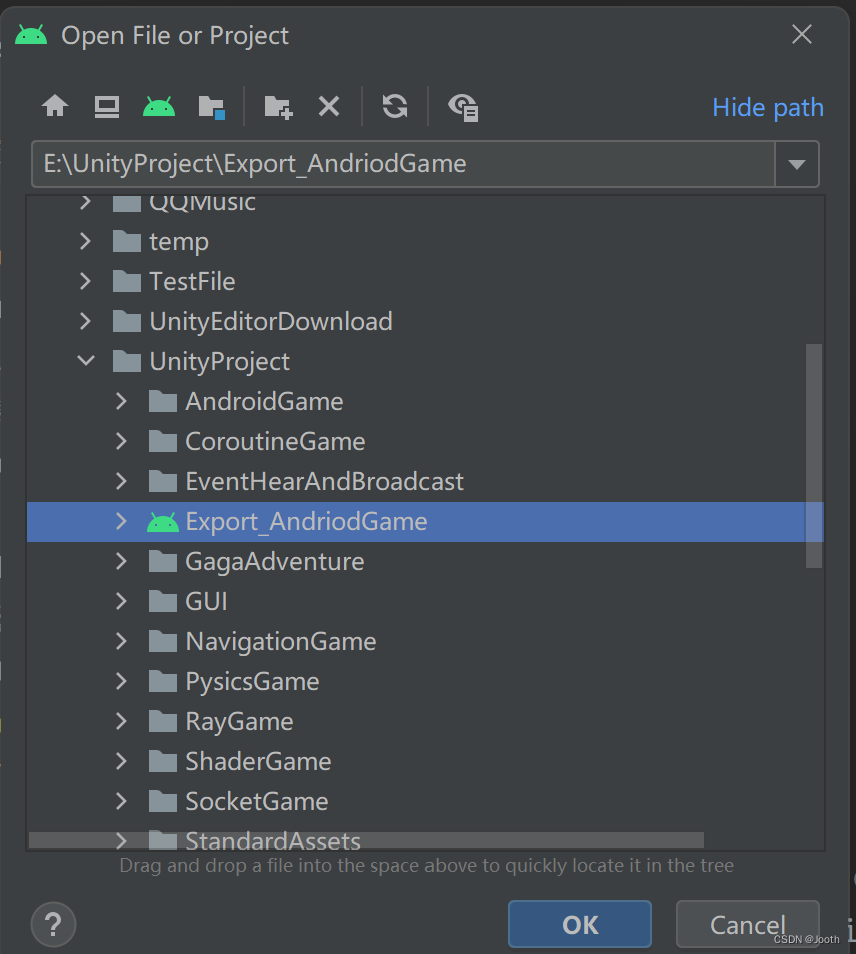Click OK to open the project

pos(579,924)
